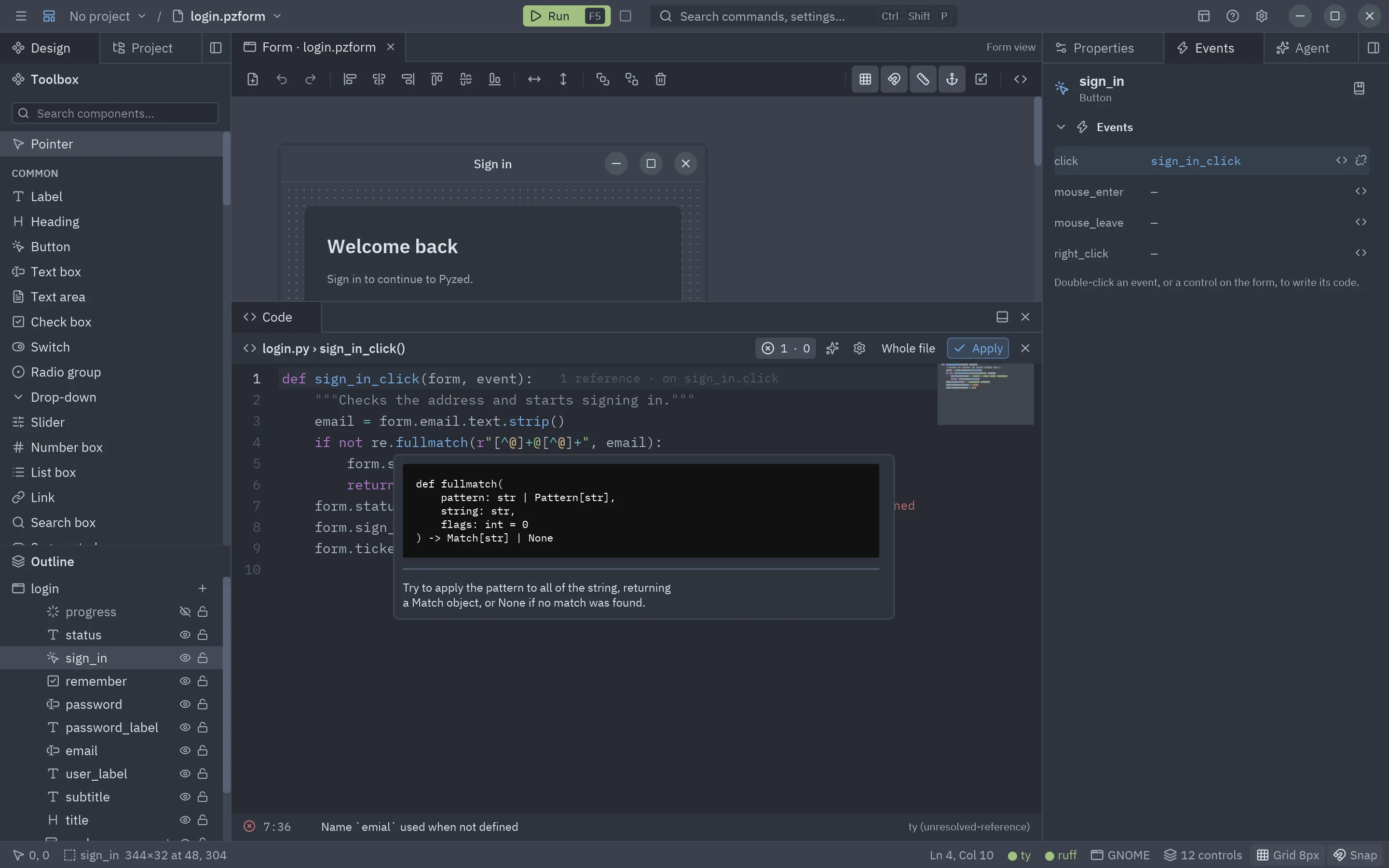Click the stop square next to Run
The width and height of the screenshot is (1389, 868).
(626, 16)
